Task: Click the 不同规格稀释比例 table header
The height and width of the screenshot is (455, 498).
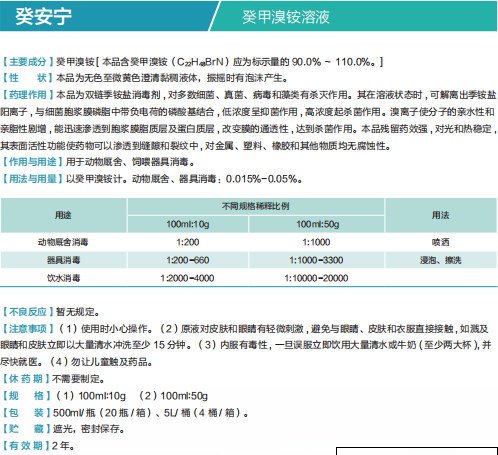Action: click(256, 206)
